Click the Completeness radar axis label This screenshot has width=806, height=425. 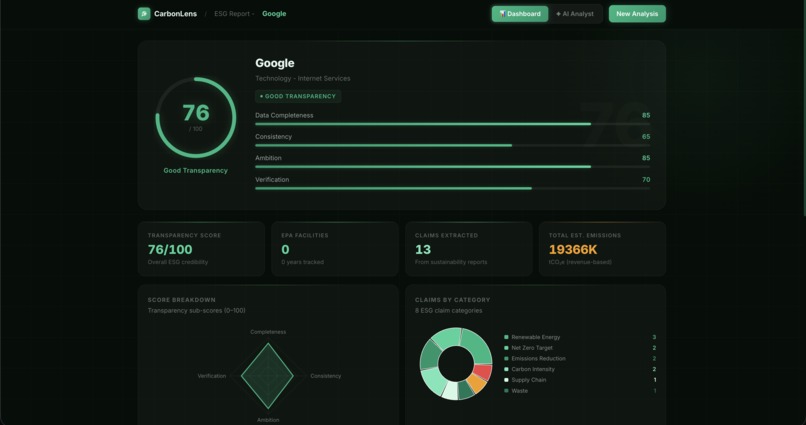tap(268, 332)
